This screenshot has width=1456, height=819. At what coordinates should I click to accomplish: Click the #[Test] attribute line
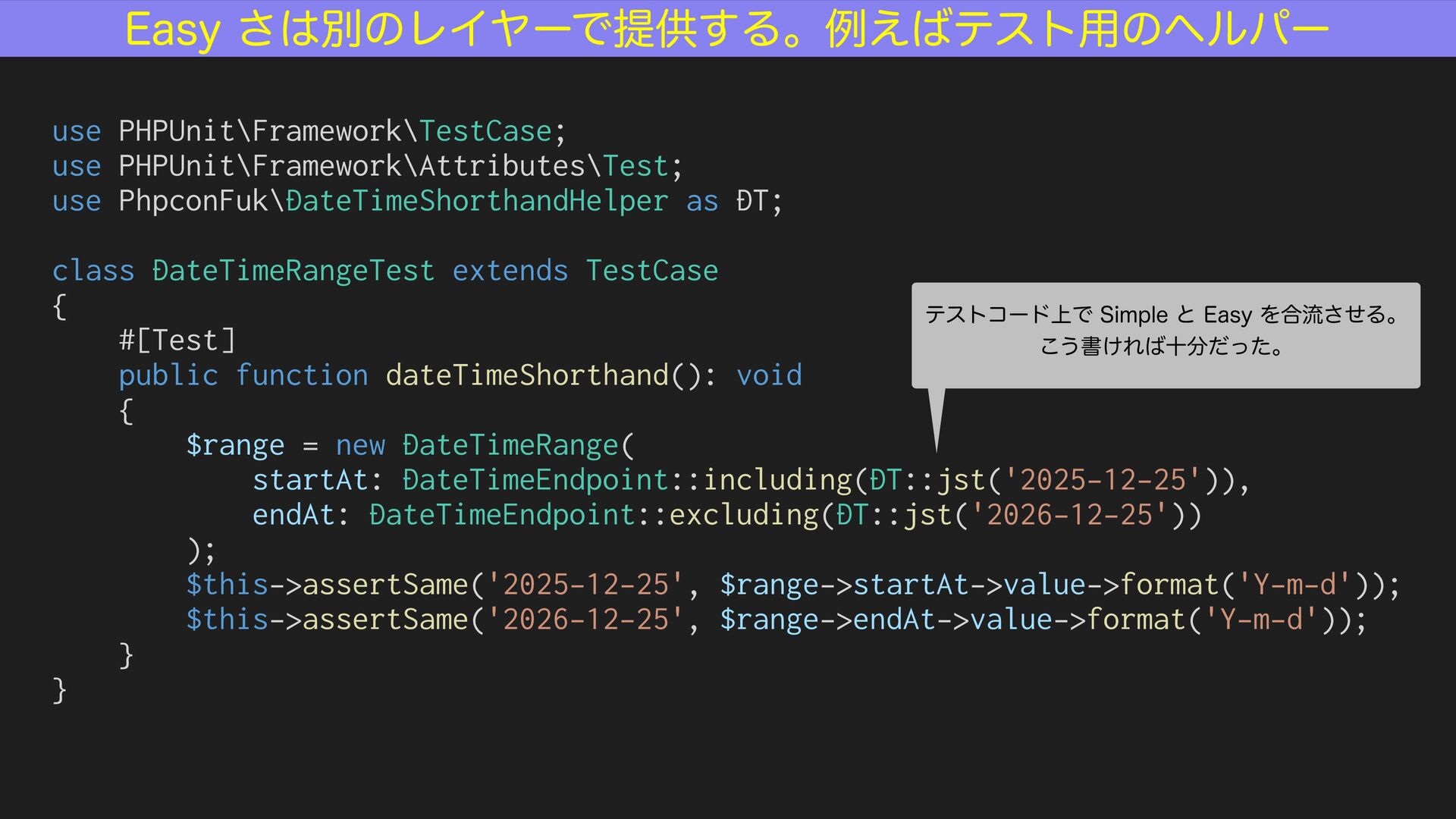click(x=177, y=340)
